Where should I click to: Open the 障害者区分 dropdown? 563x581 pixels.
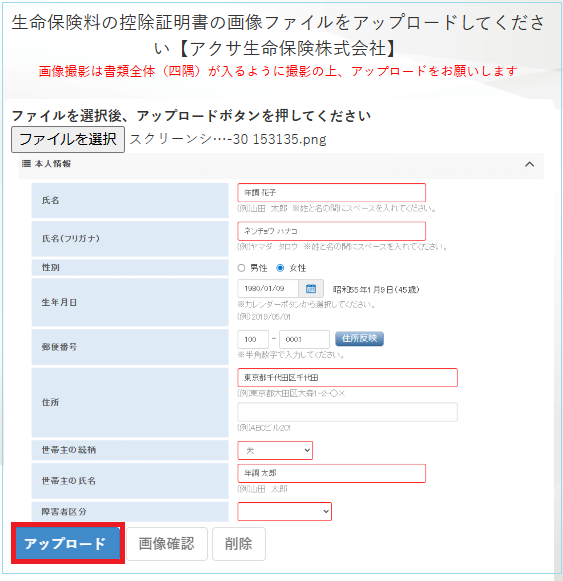[284, 511]
